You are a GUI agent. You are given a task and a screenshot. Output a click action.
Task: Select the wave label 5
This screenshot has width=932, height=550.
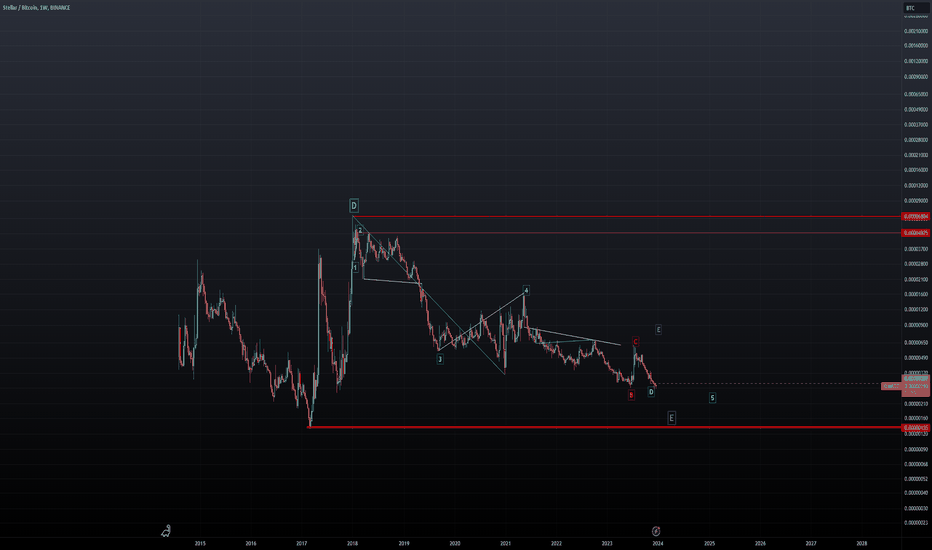(x=712, y=398)
